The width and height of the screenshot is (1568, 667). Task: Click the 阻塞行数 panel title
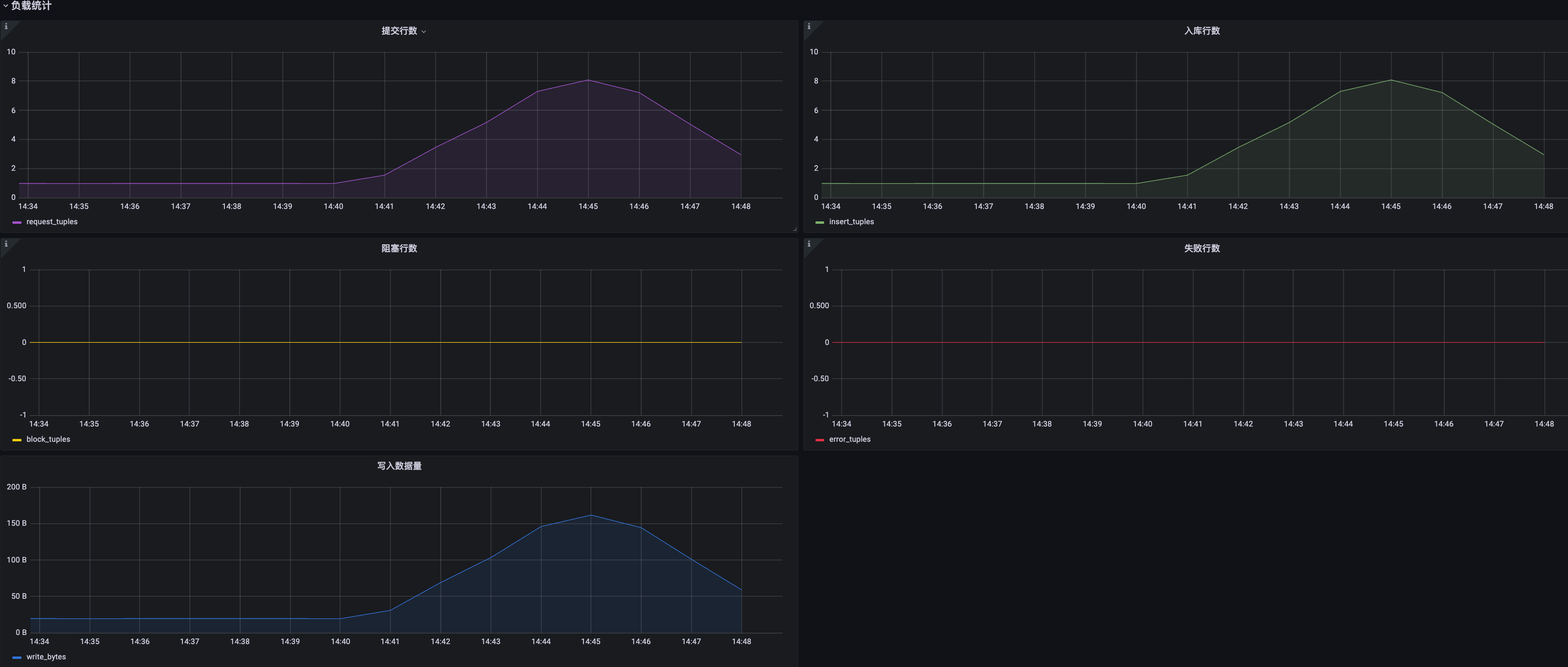pos(399,249)
